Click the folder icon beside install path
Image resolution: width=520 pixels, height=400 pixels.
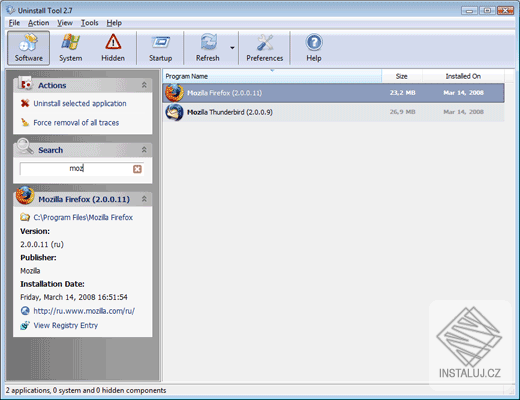[x=25, y=217]
